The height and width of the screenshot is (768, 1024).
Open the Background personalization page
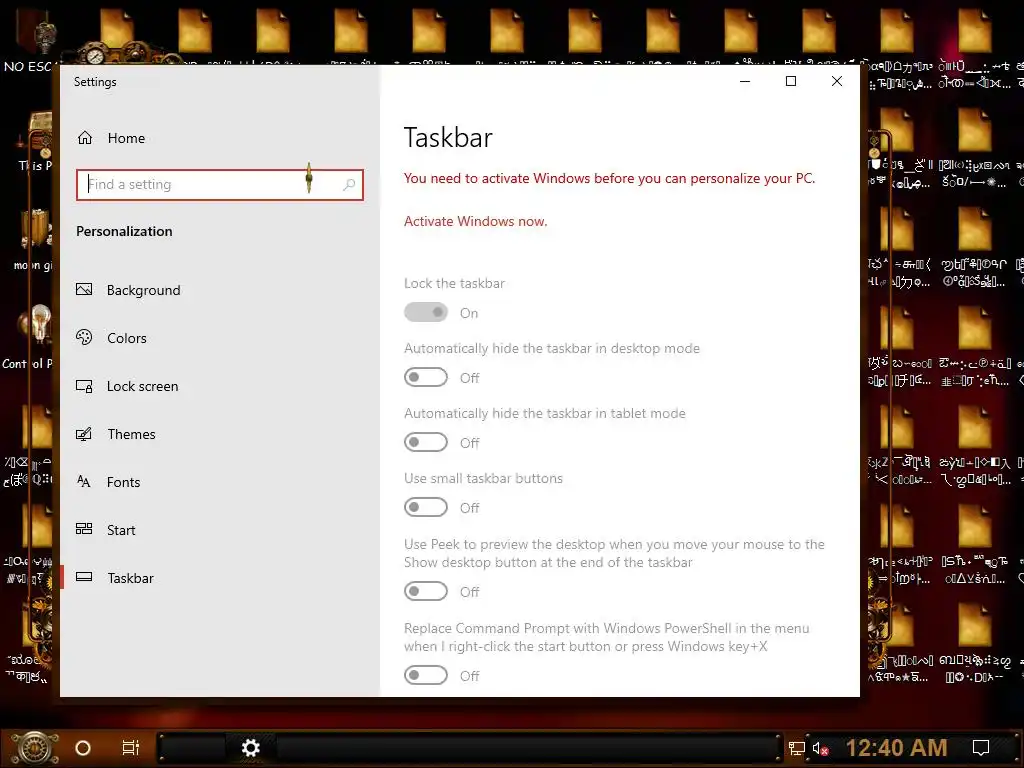click(144, 290)
